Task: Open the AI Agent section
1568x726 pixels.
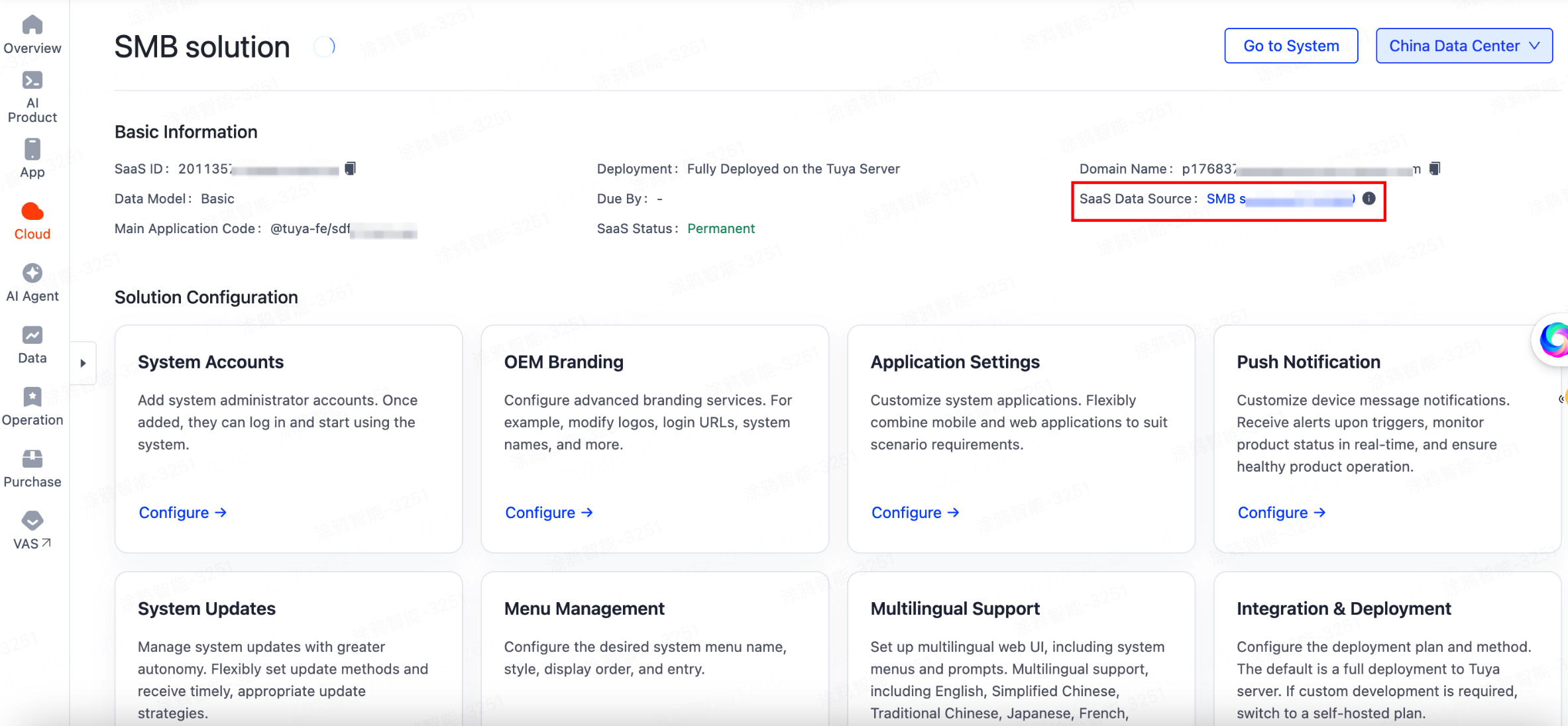Action: tap(32, 274)
